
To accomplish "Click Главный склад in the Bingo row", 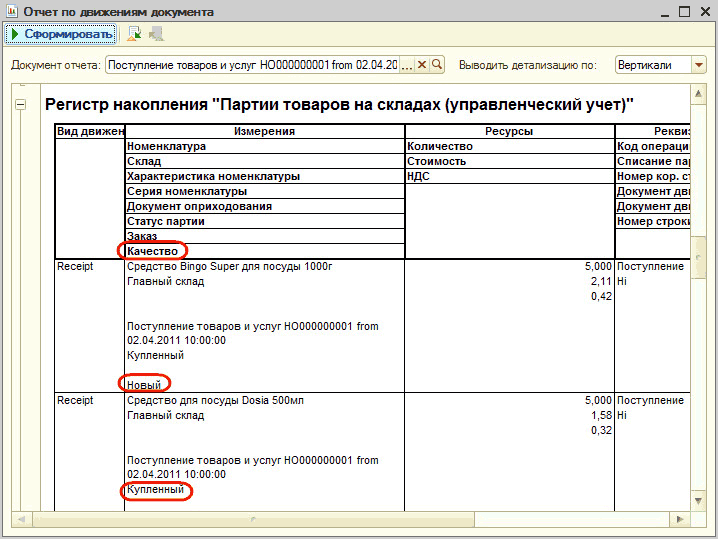I will click(165, 282).
